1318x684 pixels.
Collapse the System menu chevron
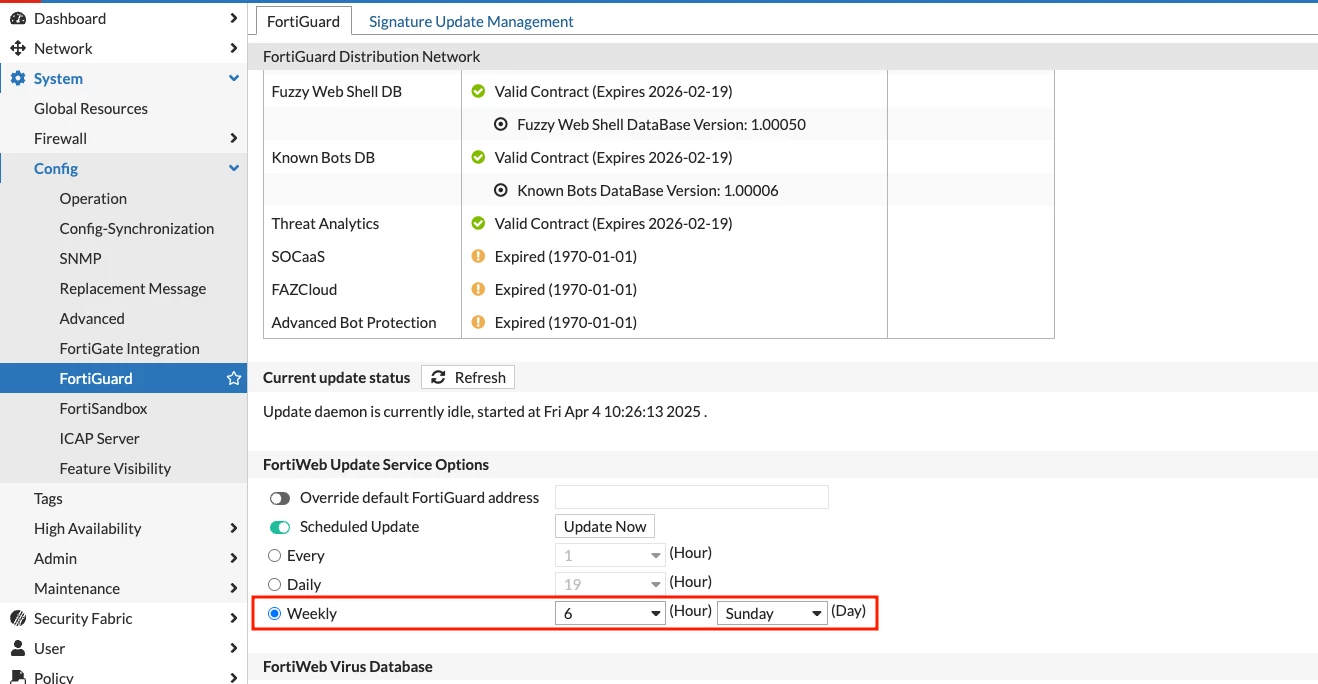(234, 78)
